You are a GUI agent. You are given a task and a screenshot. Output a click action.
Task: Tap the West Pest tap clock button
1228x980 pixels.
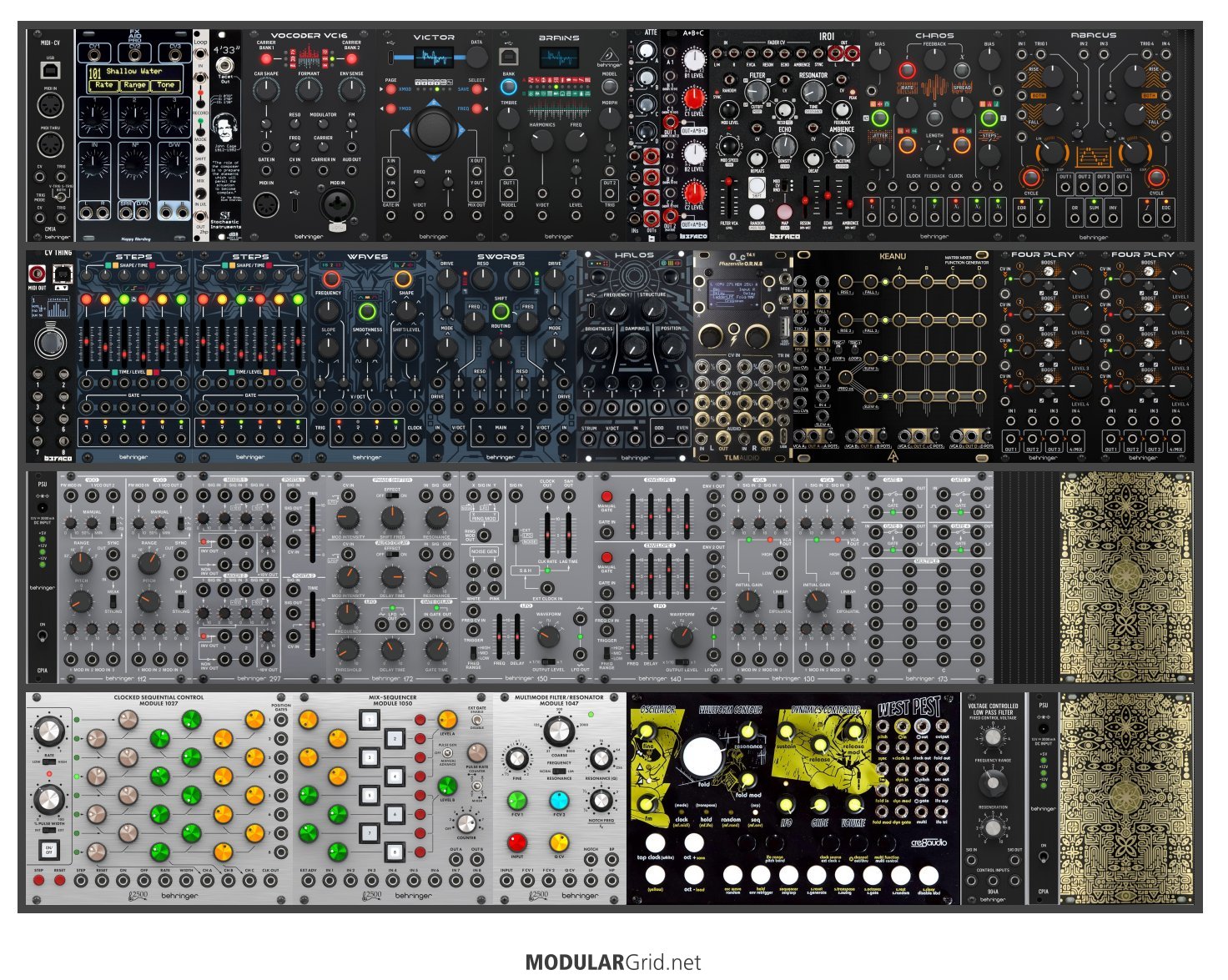click(655, 842)
